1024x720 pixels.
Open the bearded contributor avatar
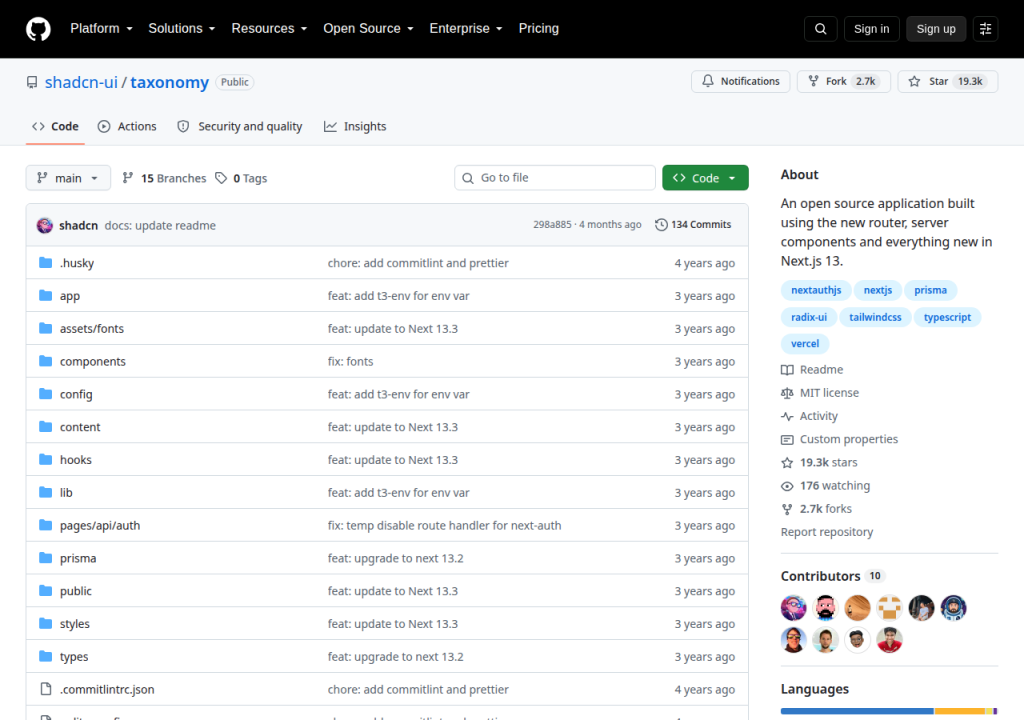pos(825,608)
